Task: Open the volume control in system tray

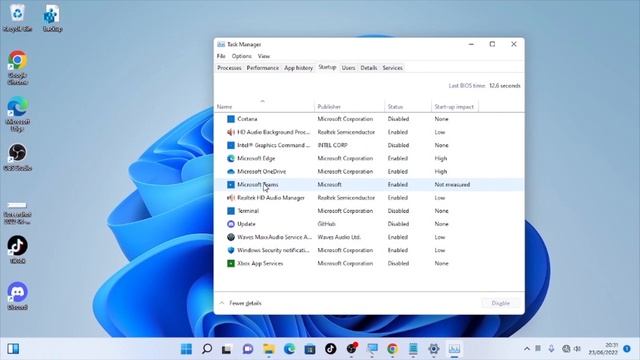Action: tap(577, 349)
